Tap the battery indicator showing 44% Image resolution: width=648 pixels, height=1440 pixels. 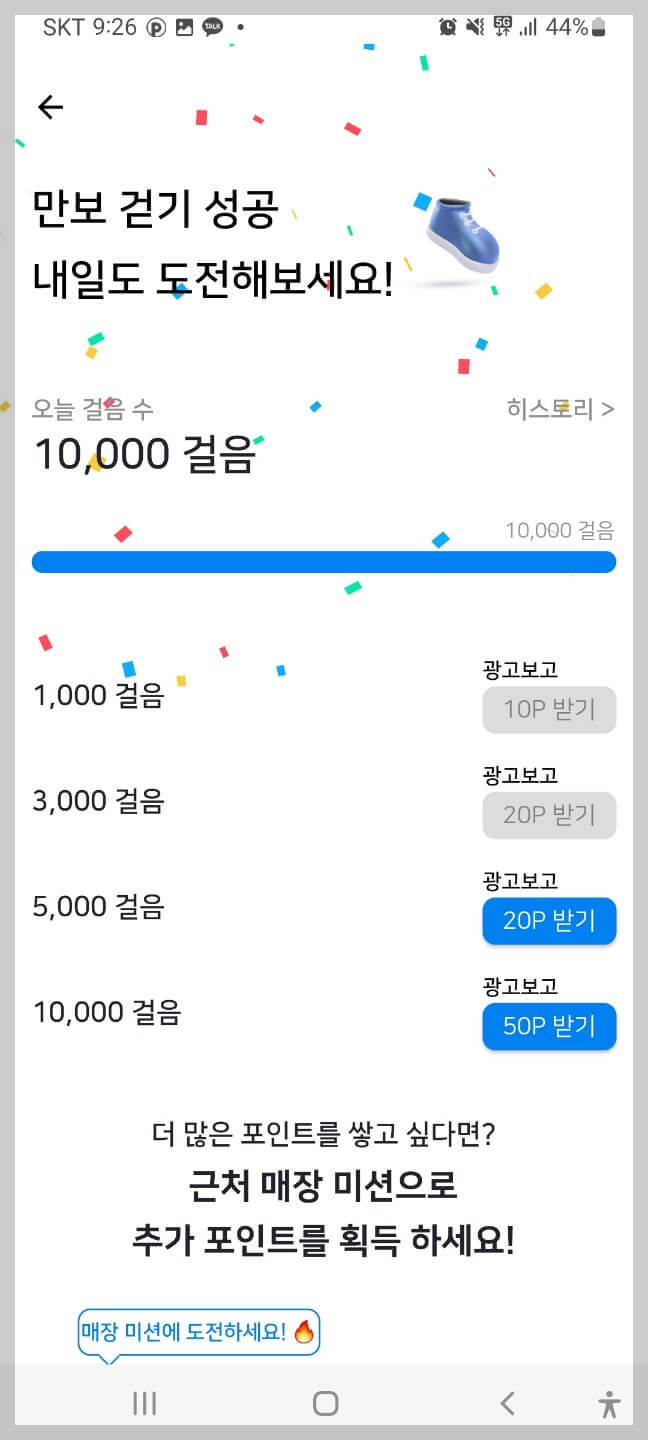[572, 27]
